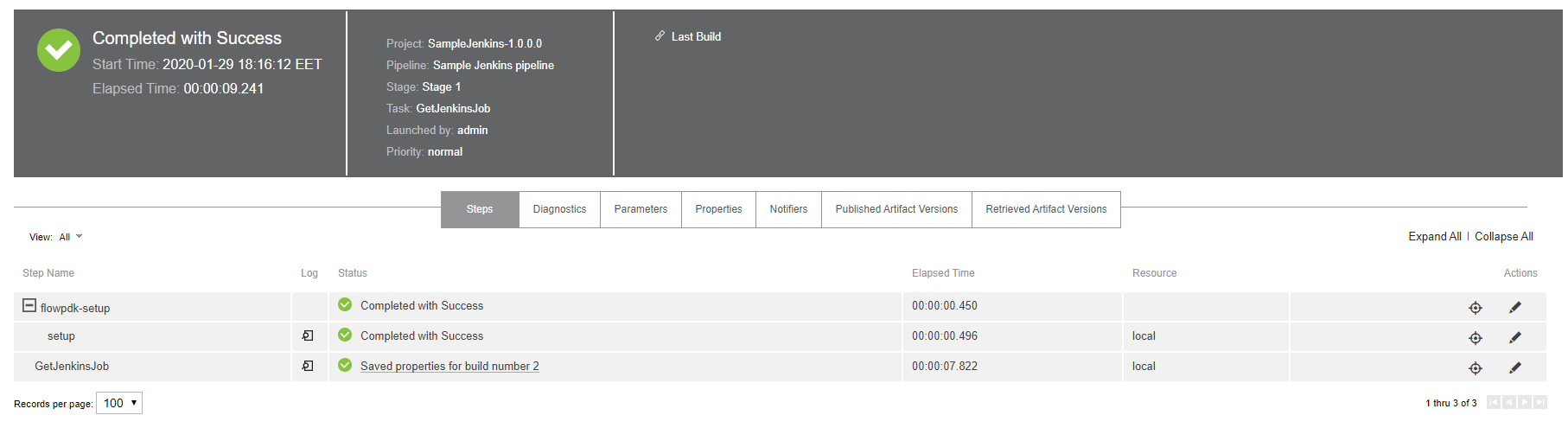Select the setup step row name
Image resolution: width=1568 pixels, height=428 pixels.
tap(61, 335)
